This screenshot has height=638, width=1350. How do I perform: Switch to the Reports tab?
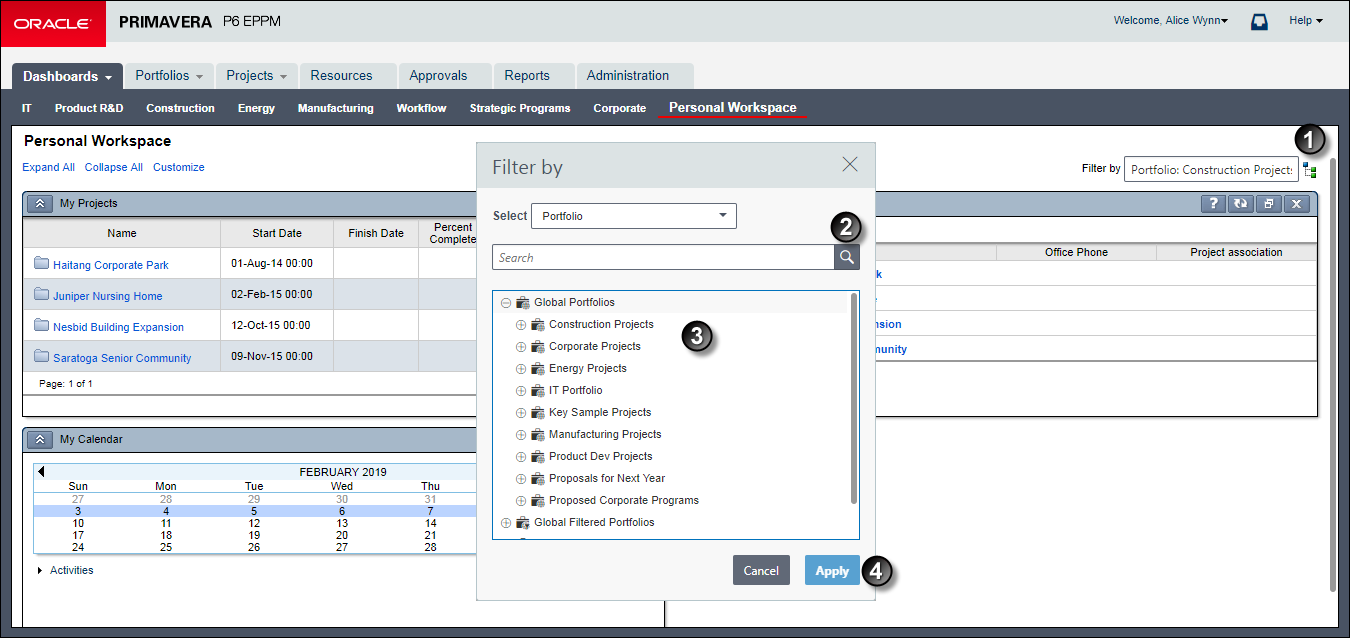(527, 76)
